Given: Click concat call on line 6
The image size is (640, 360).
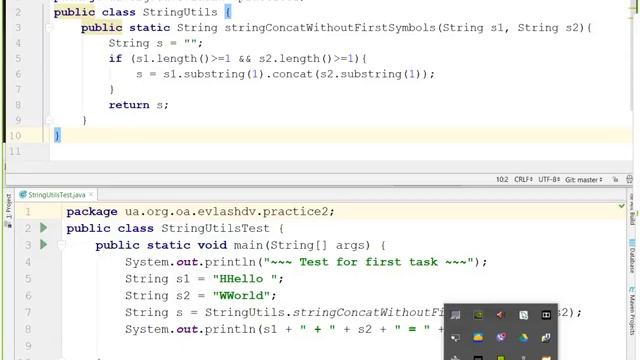Looking at the screenshot, I should click(292, 74).
